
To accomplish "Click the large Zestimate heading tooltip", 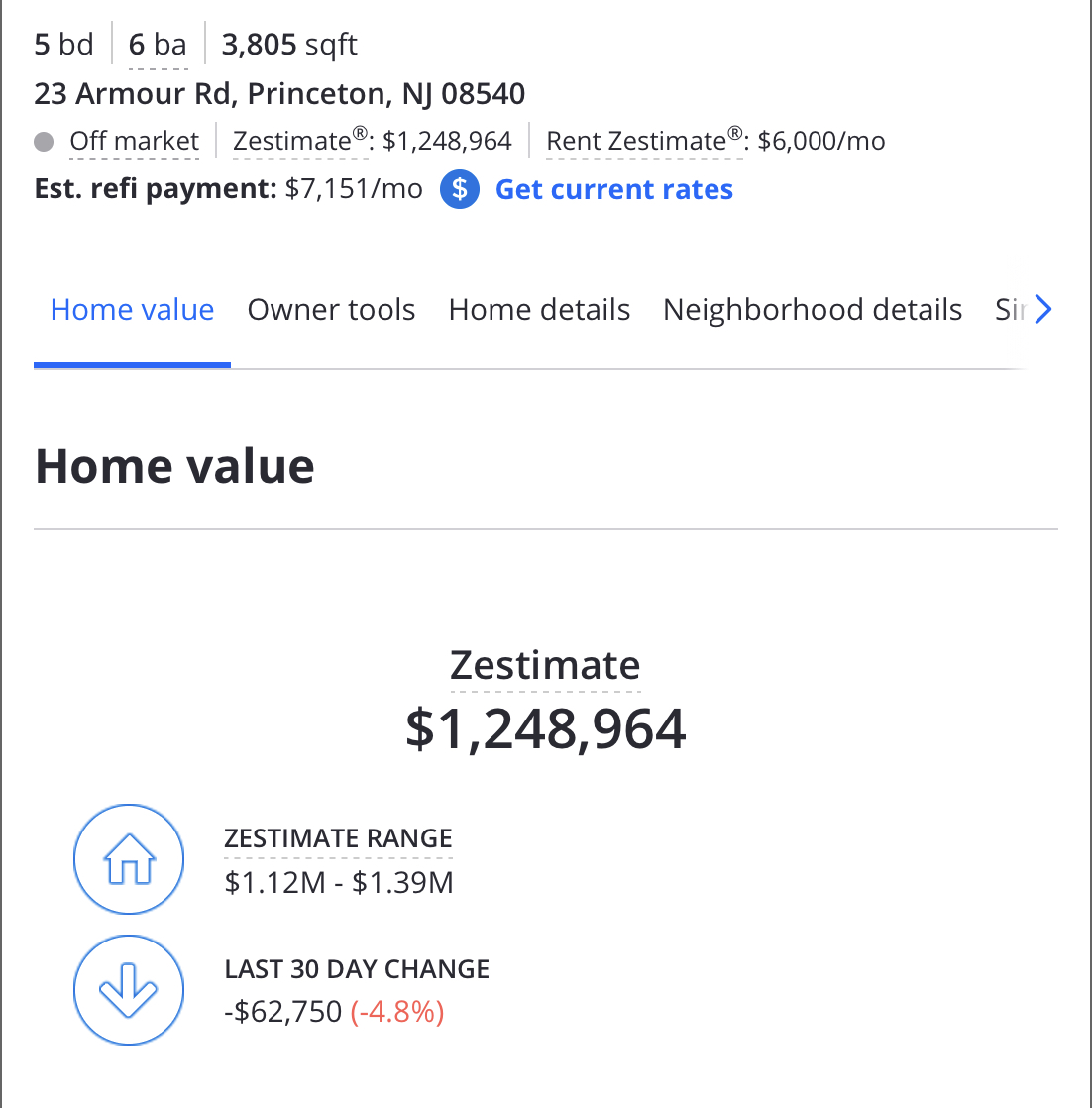I will tap(545, 665).
